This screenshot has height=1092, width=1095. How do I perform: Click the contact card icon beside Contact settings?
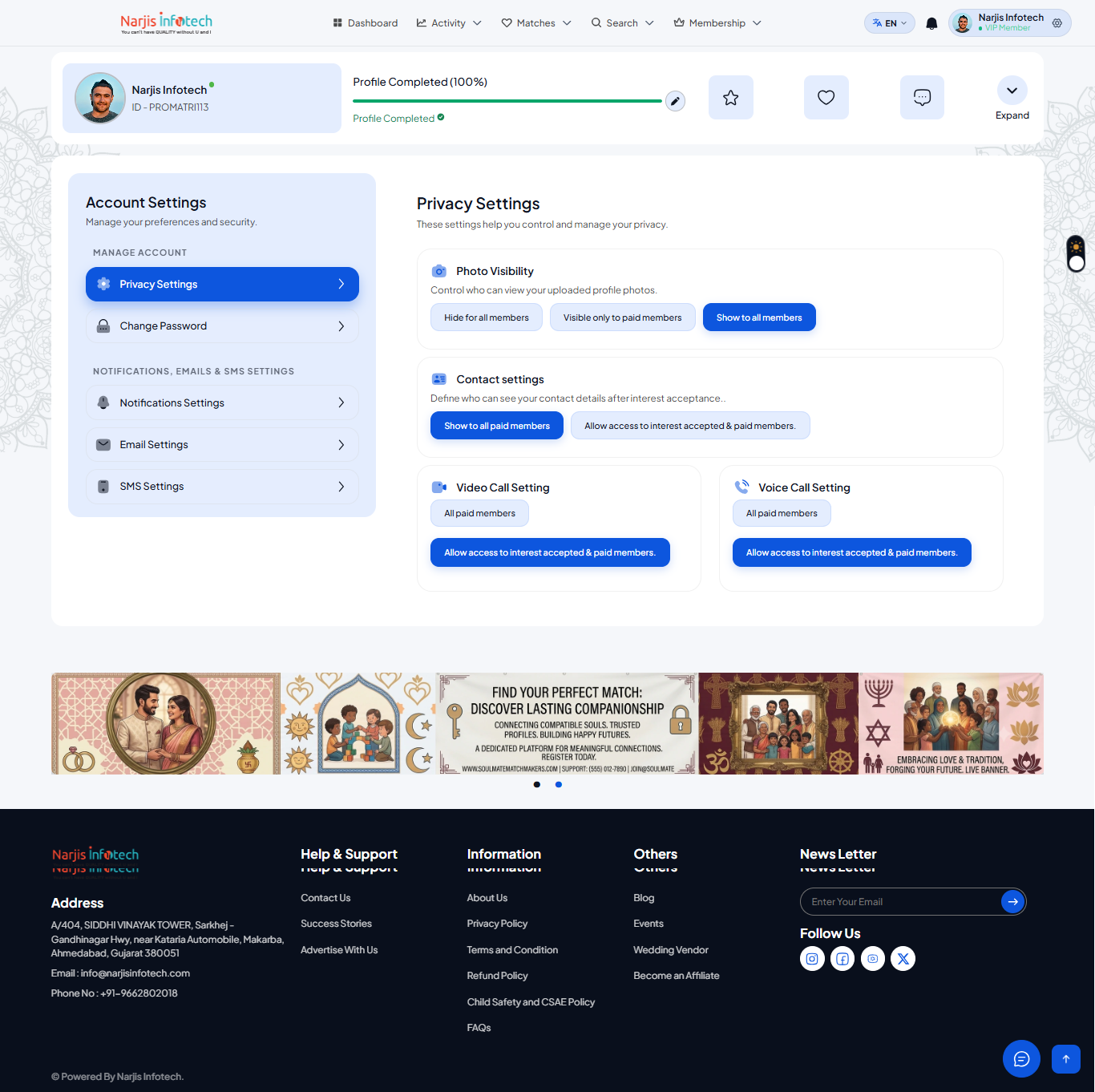[x=439, y=379]
